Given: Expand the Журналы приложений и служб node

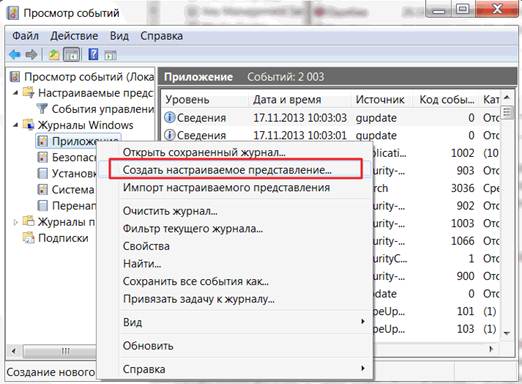Looking at the screenshot, I should pos(15,222).
